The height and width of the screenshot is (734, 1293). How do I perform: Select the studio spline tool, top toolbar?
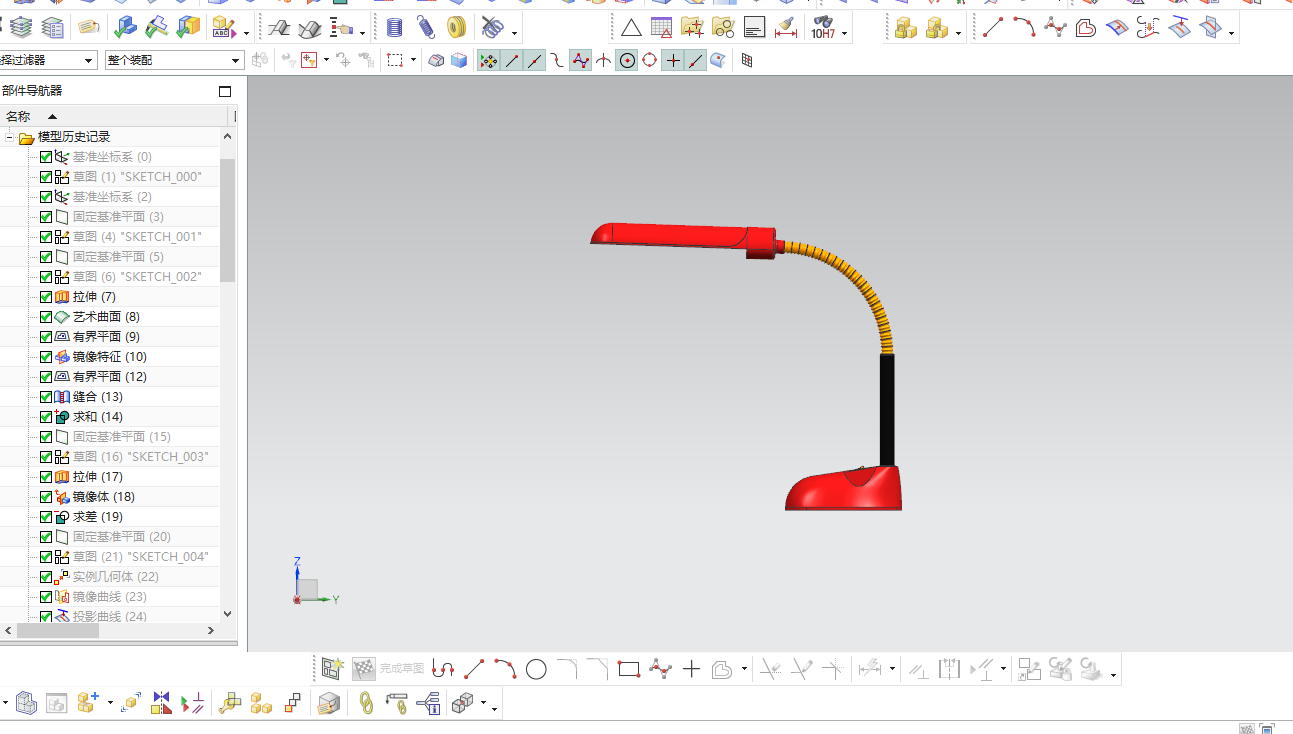1055,27
